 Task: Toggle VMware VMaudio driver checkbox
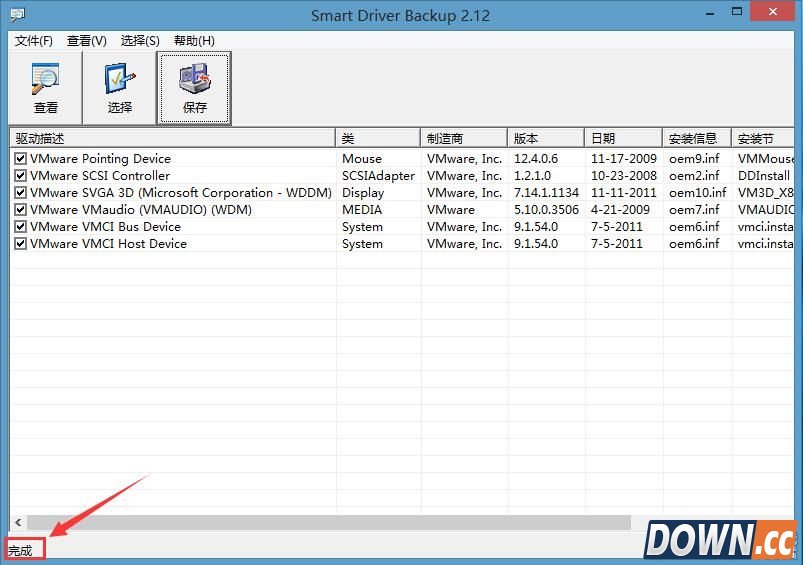coord(20,210)
